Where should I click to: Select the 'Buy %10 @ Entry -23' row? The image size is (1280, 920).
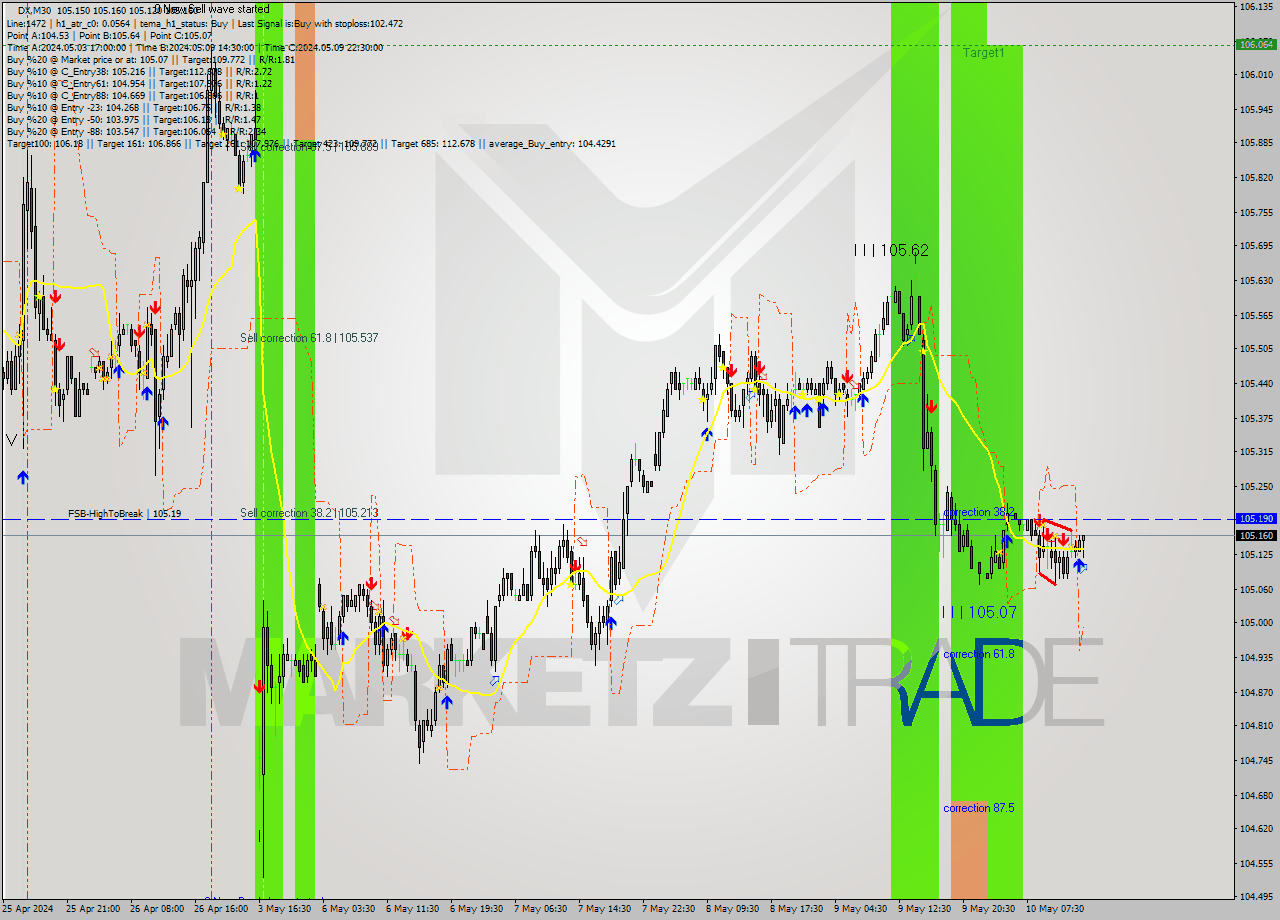tap(133, 108)
